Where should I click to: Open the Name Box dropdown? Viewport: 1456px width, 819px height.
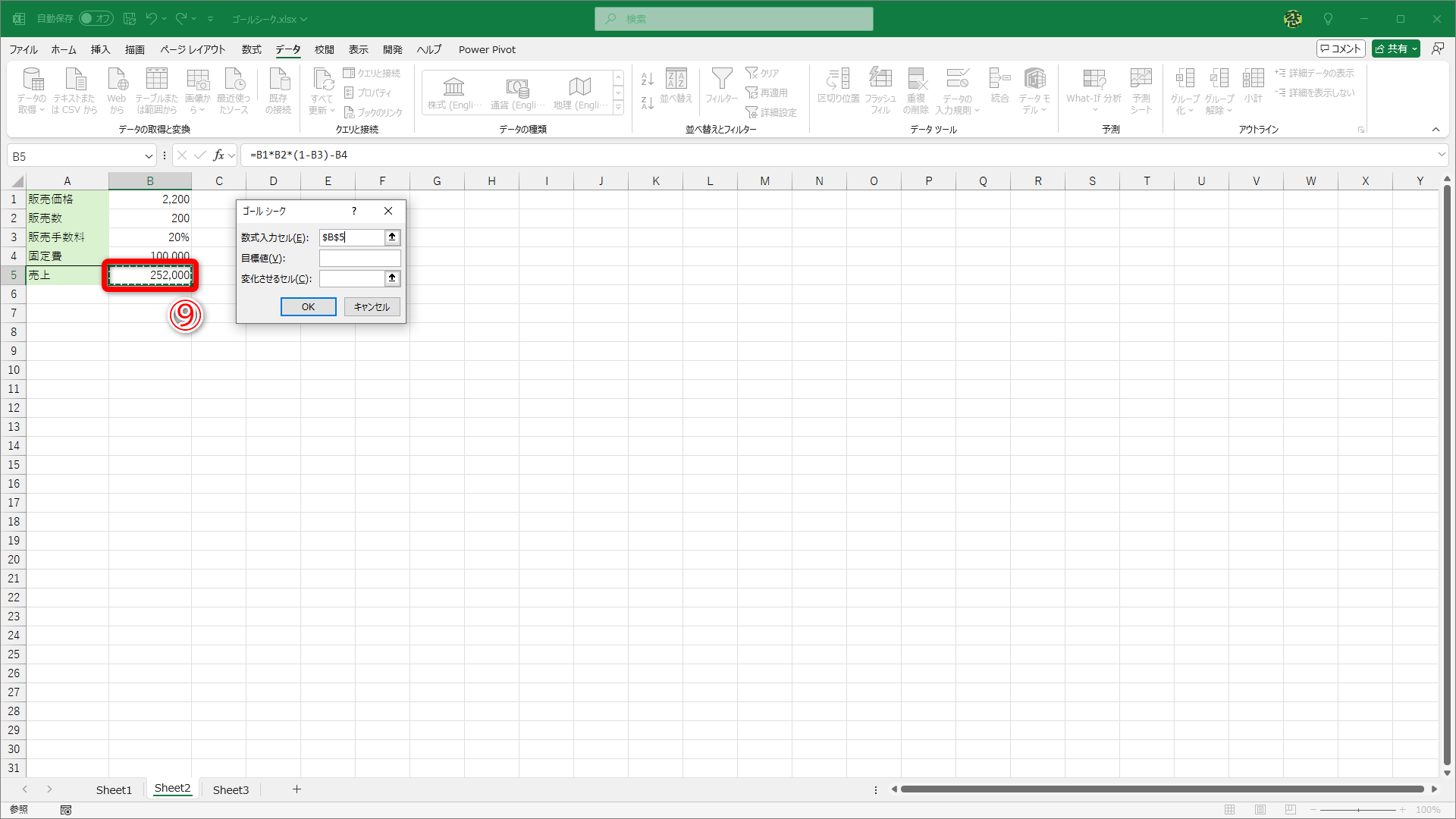point(149,156)
